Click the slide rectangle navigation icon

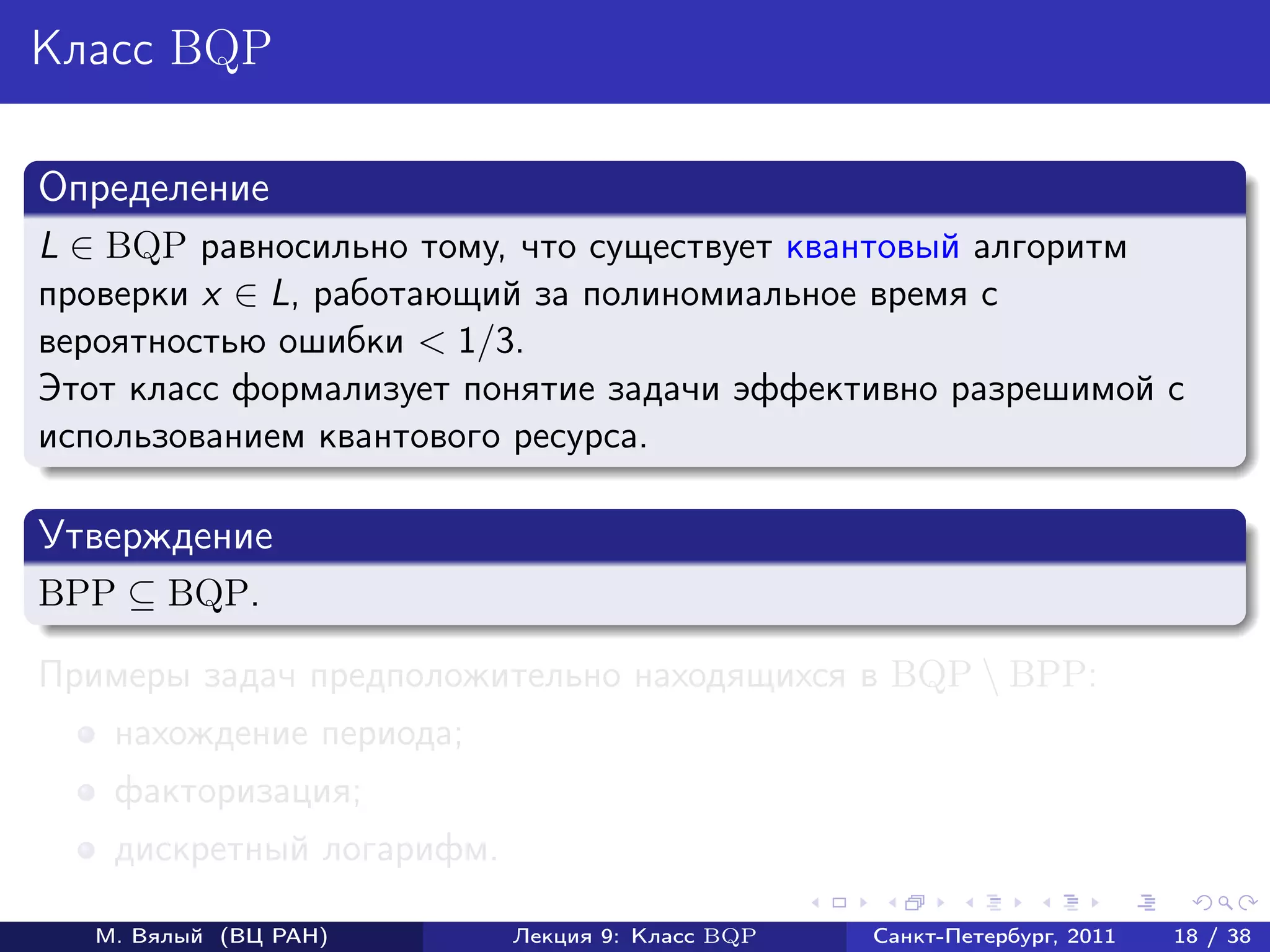tap(839, 903)
